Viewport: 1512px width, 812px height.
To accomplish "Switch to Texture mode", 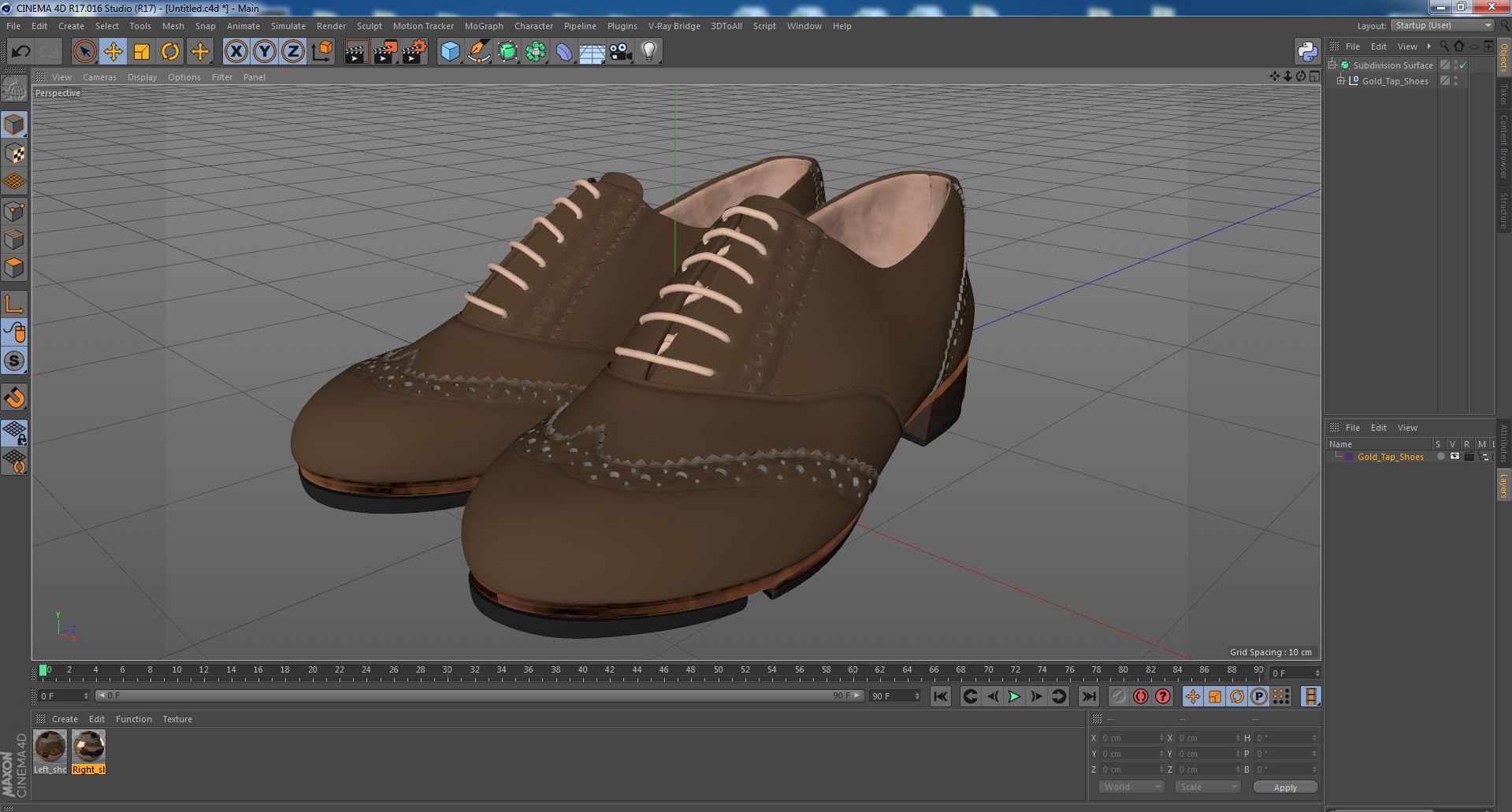I will [14, 153].
